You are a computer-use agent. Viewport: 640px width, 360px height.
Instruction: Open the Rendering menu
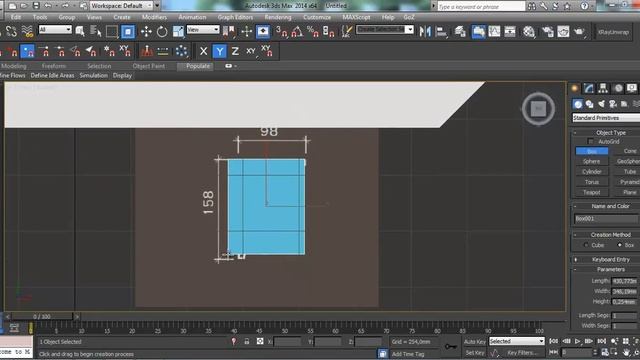pyautogui.click(x=278, y=17)
